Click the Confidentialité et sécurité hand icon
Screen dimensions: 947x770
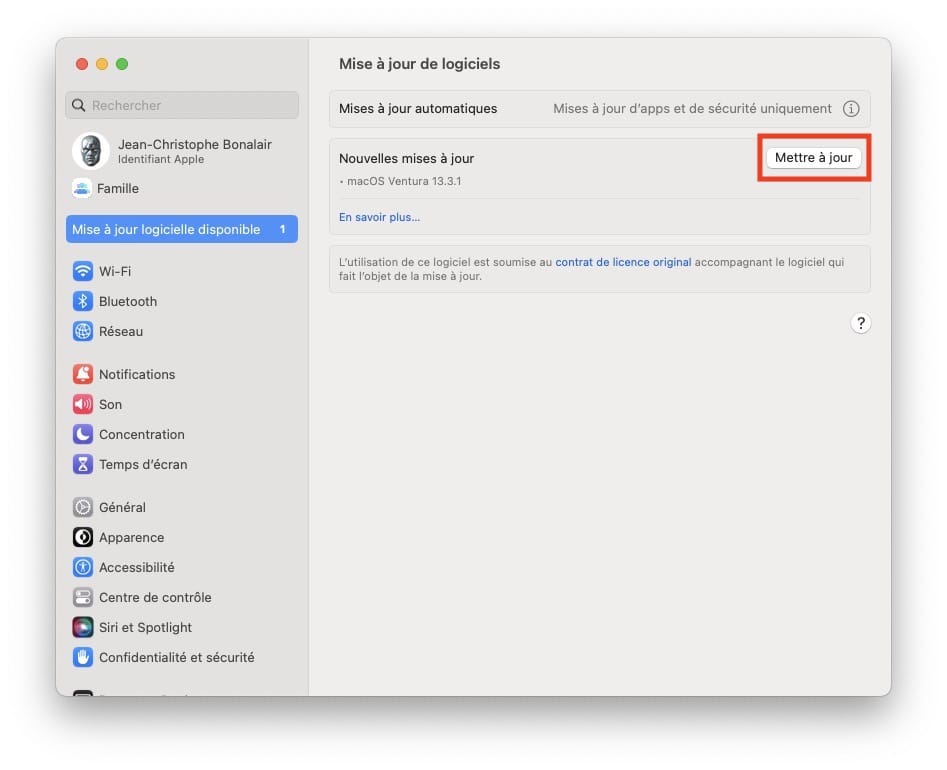83,658
